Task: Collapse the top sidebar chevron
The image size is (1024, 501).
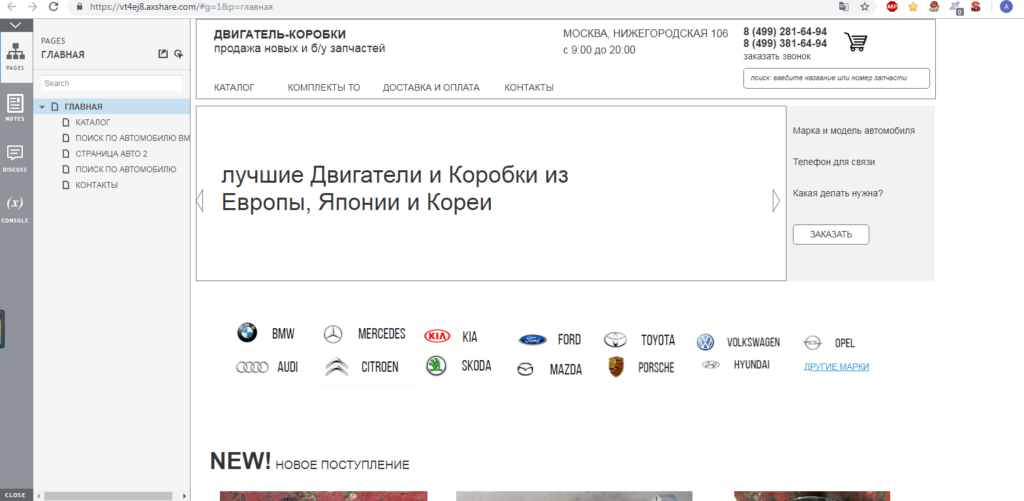Action: click(x=14, y=24)
